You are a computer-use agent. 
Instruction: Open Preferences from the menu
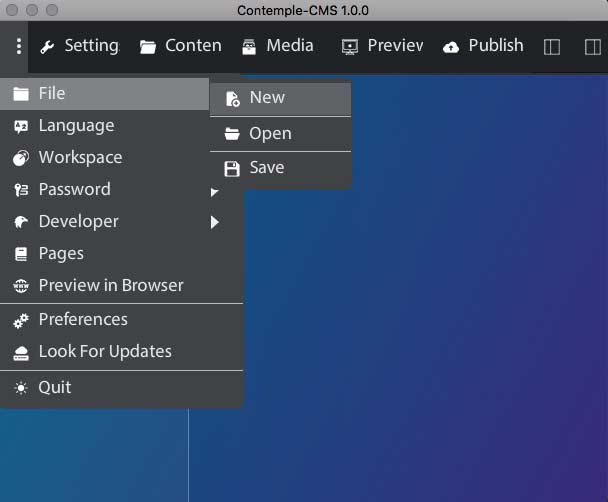[83, 319]
